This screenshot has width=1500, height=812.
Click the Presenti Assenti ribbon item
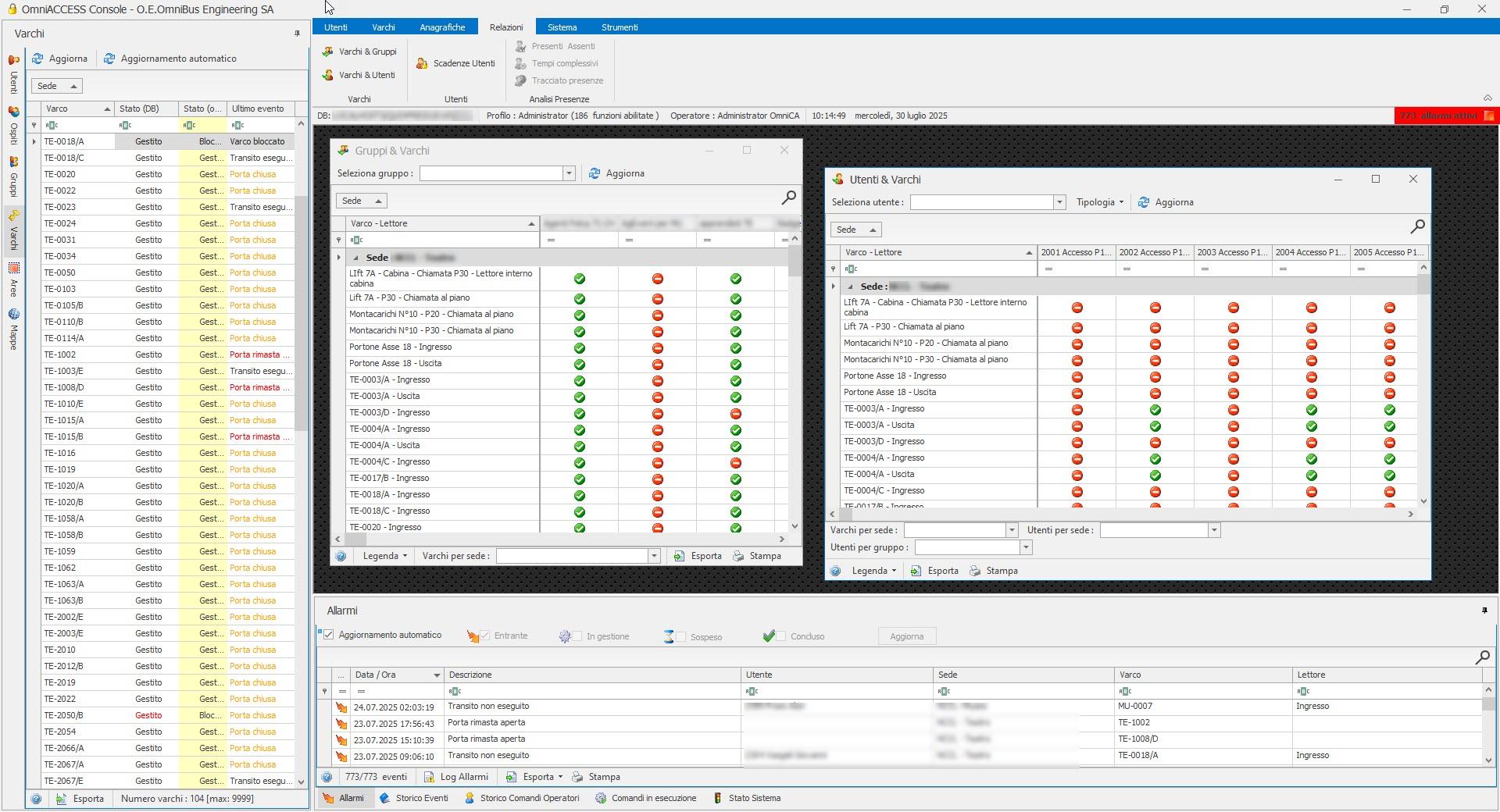point(555,46)
